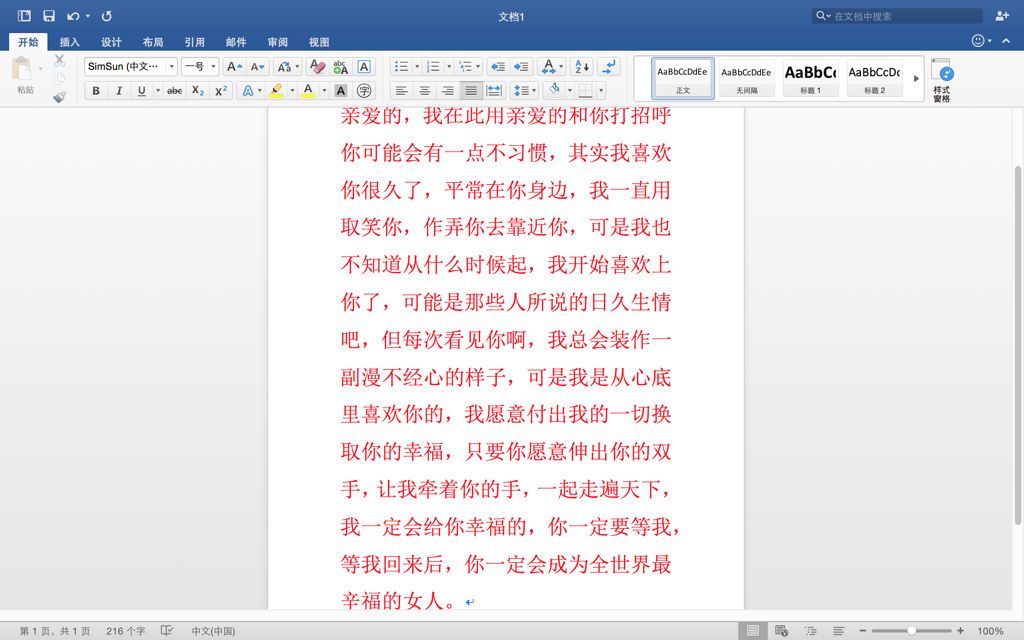Increase font size with the A▲ icon

[x=233, y=67]
